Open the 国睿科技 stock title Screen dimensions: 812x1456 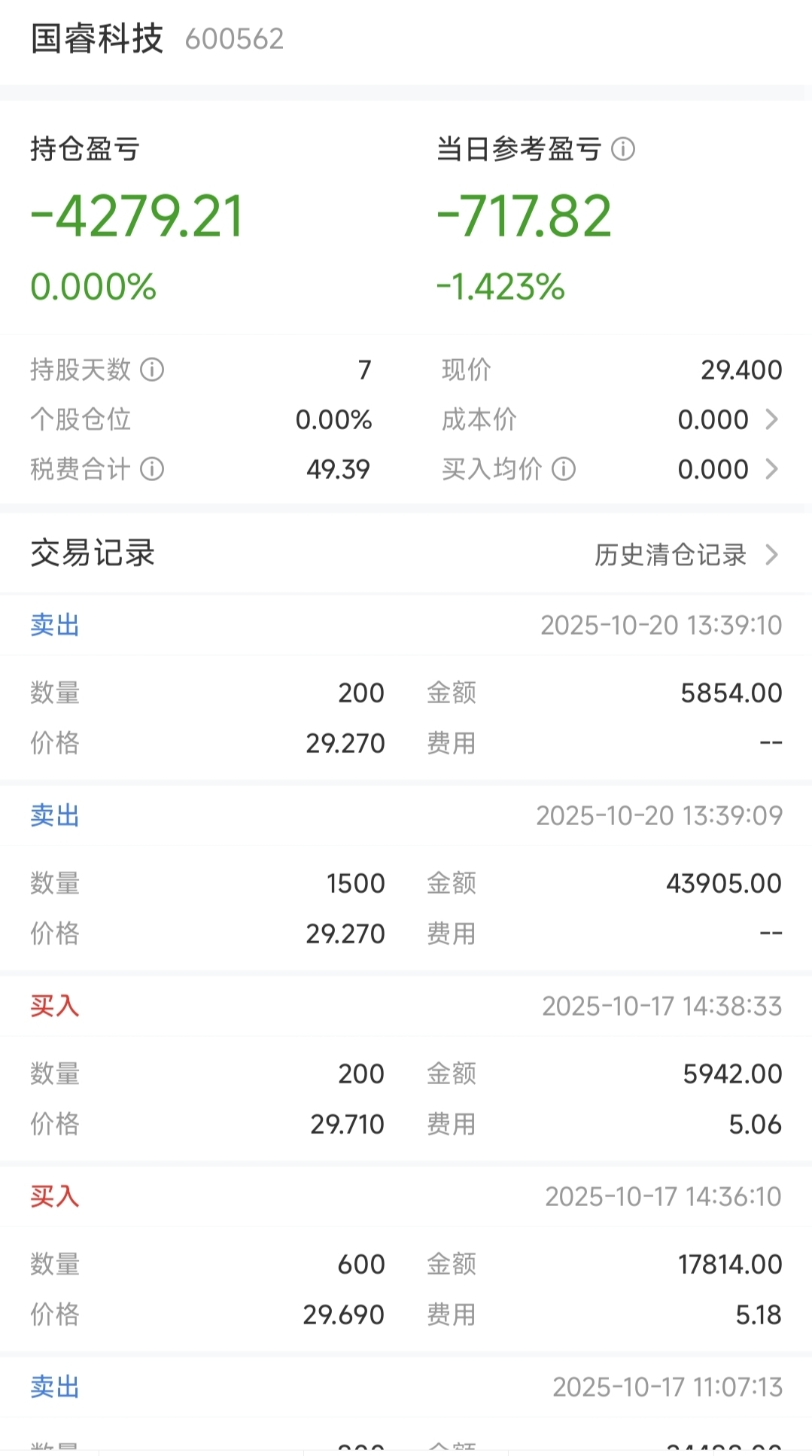[x=97, y=38]
